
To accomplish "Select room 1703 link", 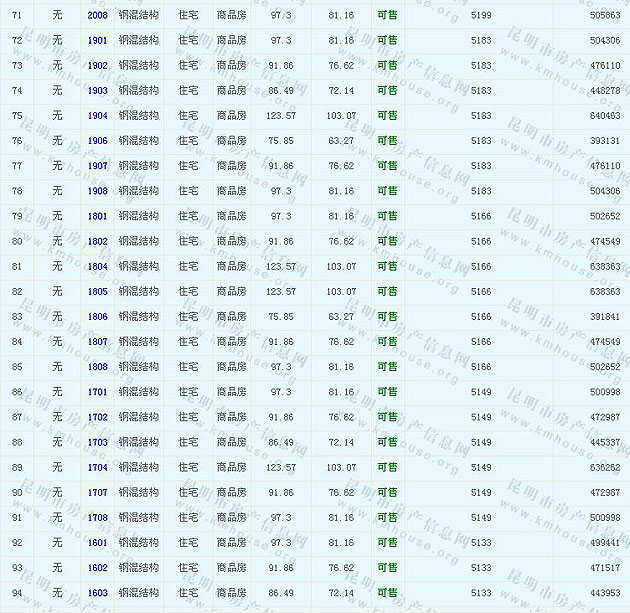I will point(97,442).
